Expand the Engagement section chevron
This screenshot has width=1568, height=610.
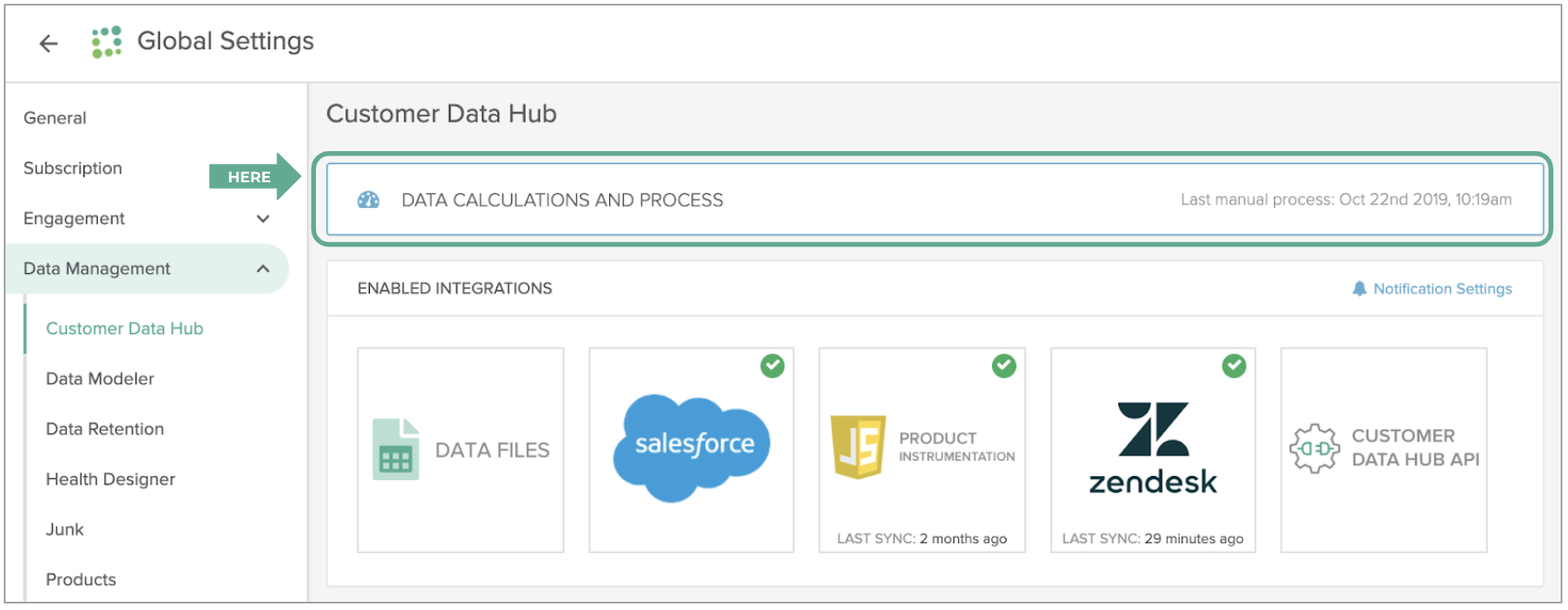click(x=263, y=219)
